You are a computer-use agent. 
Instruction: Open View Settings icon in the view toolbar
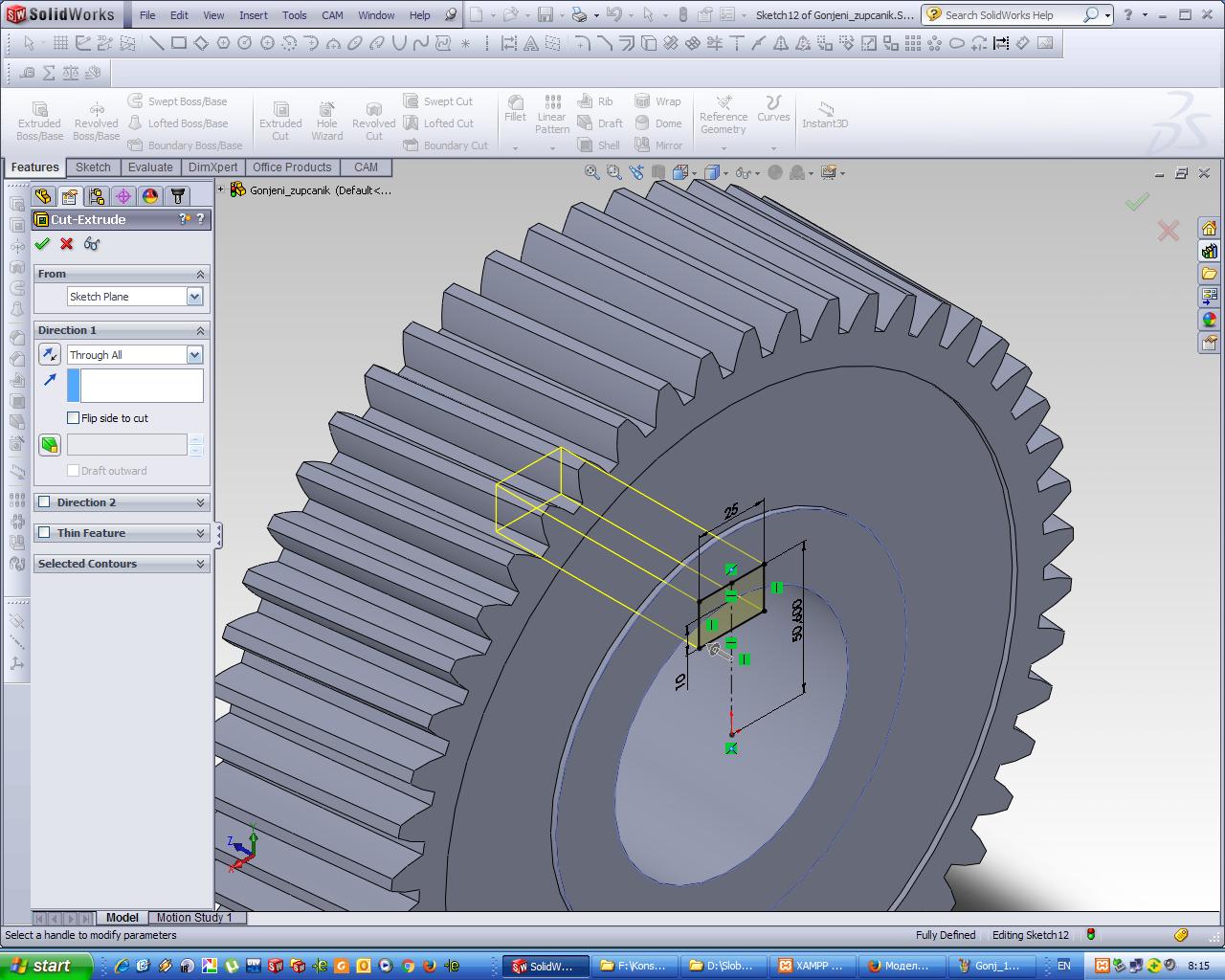(829, 173)
